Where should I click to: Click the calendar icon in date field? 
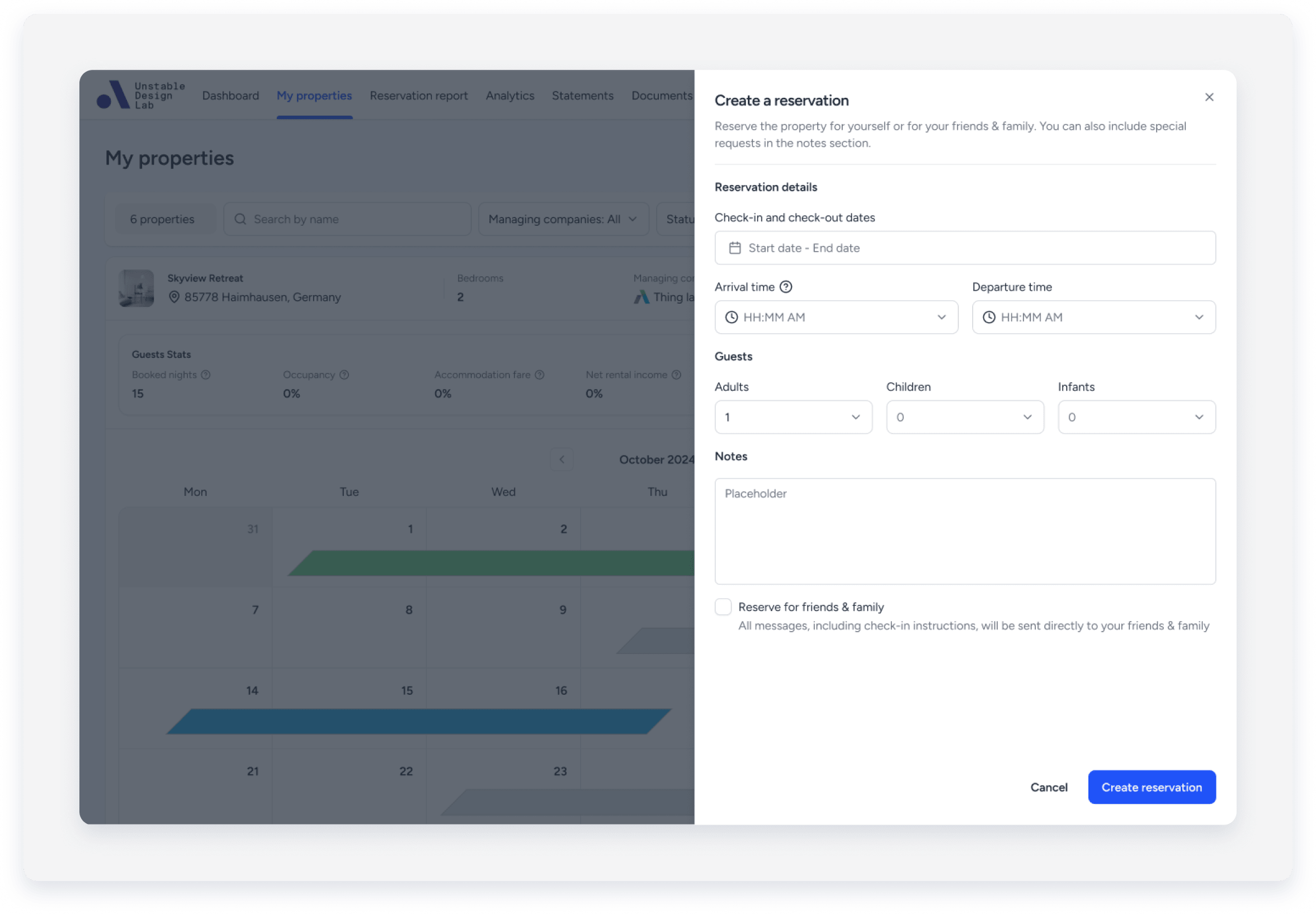point(734,248)
